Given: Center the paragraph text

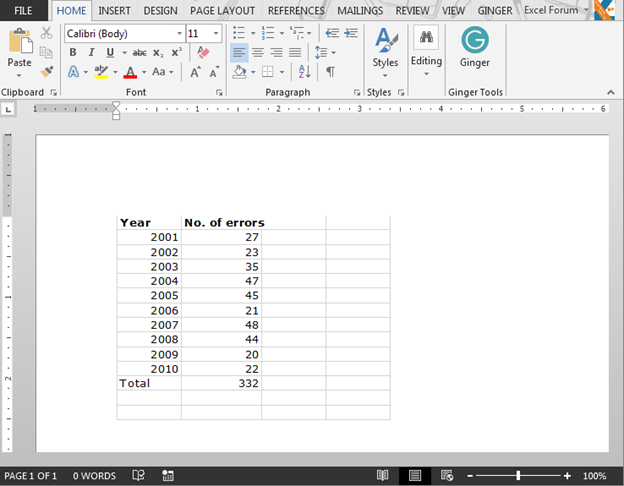Looking at the screenshot, I should click(x=258, y=53).
